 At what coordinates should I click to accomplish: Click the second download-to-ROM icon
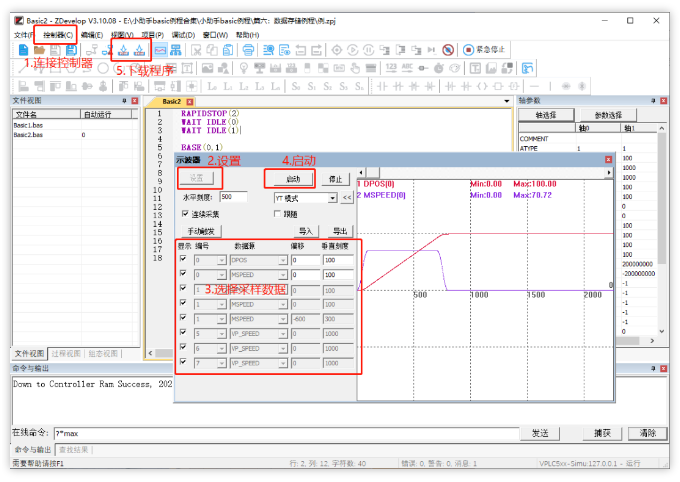tap(139, 50)
